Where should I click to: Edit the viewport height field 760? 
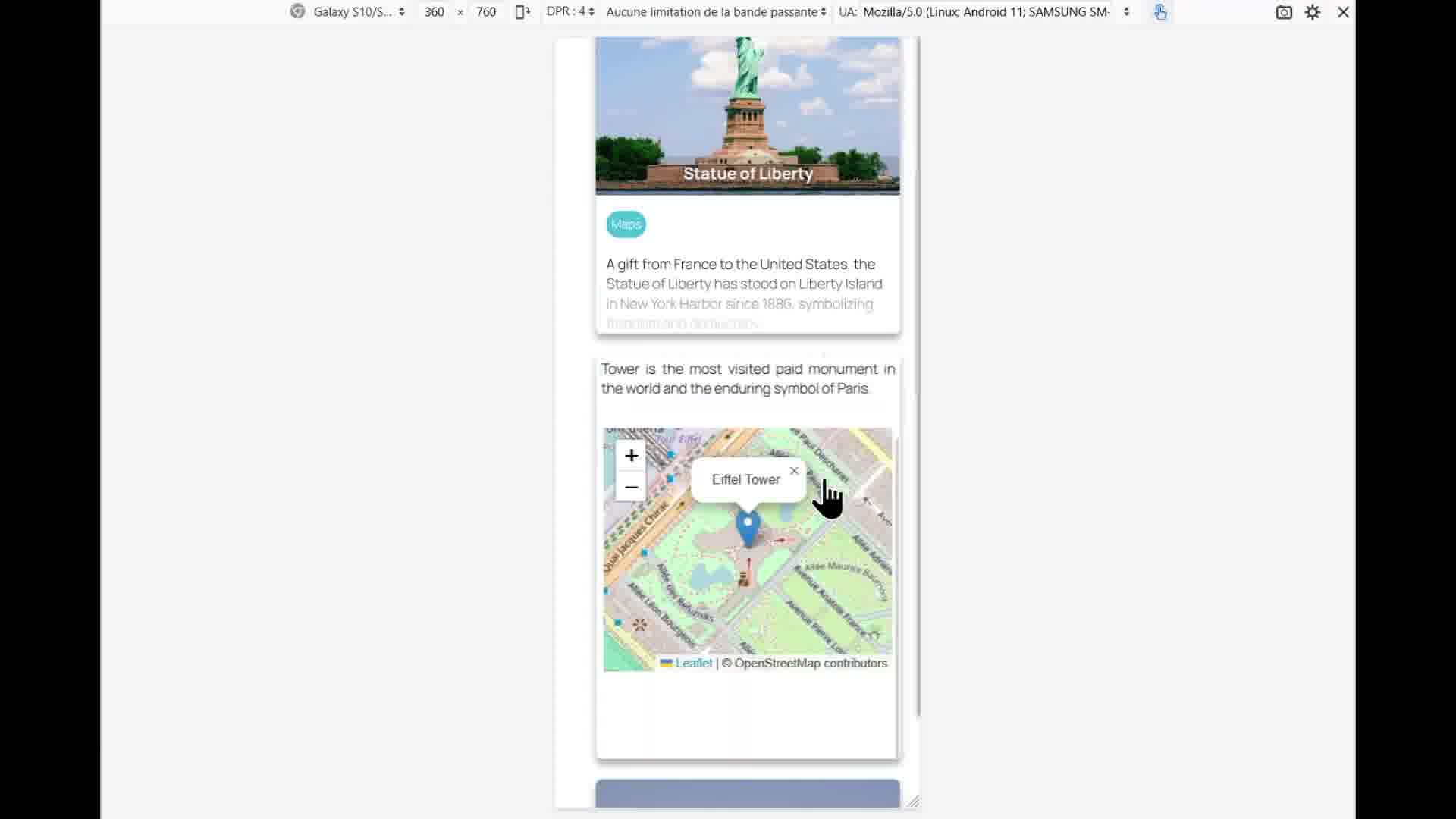coord(486,12)
